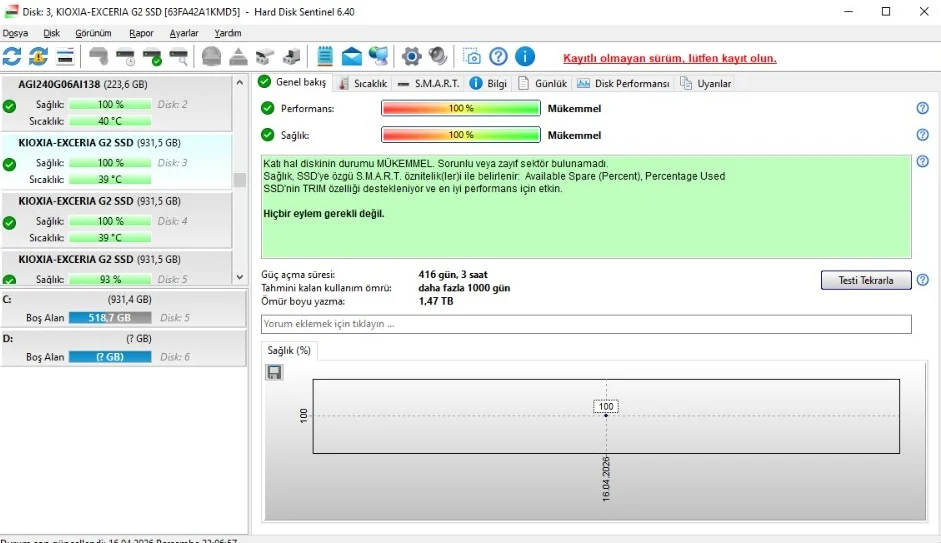Click the save floppy icon on health chart
Viewport: 941px width, 543px height.
(x=274, y=373)
